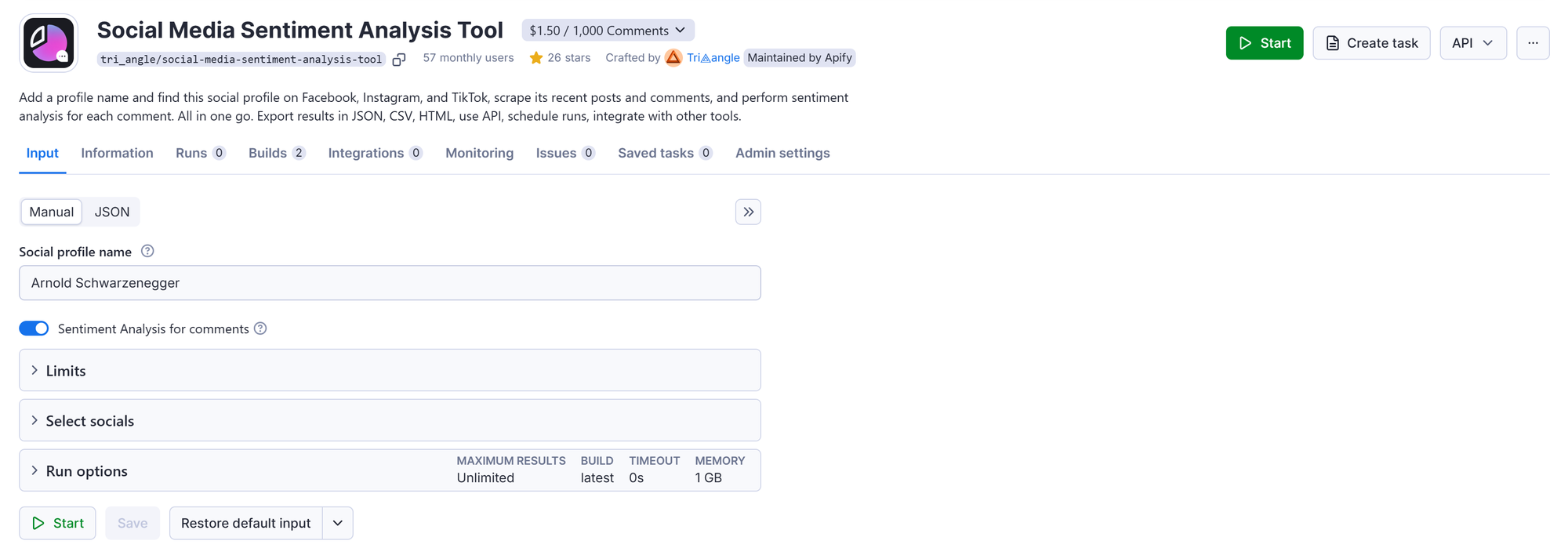
Task: Switch to the Integrations tab
Action: 376,153
